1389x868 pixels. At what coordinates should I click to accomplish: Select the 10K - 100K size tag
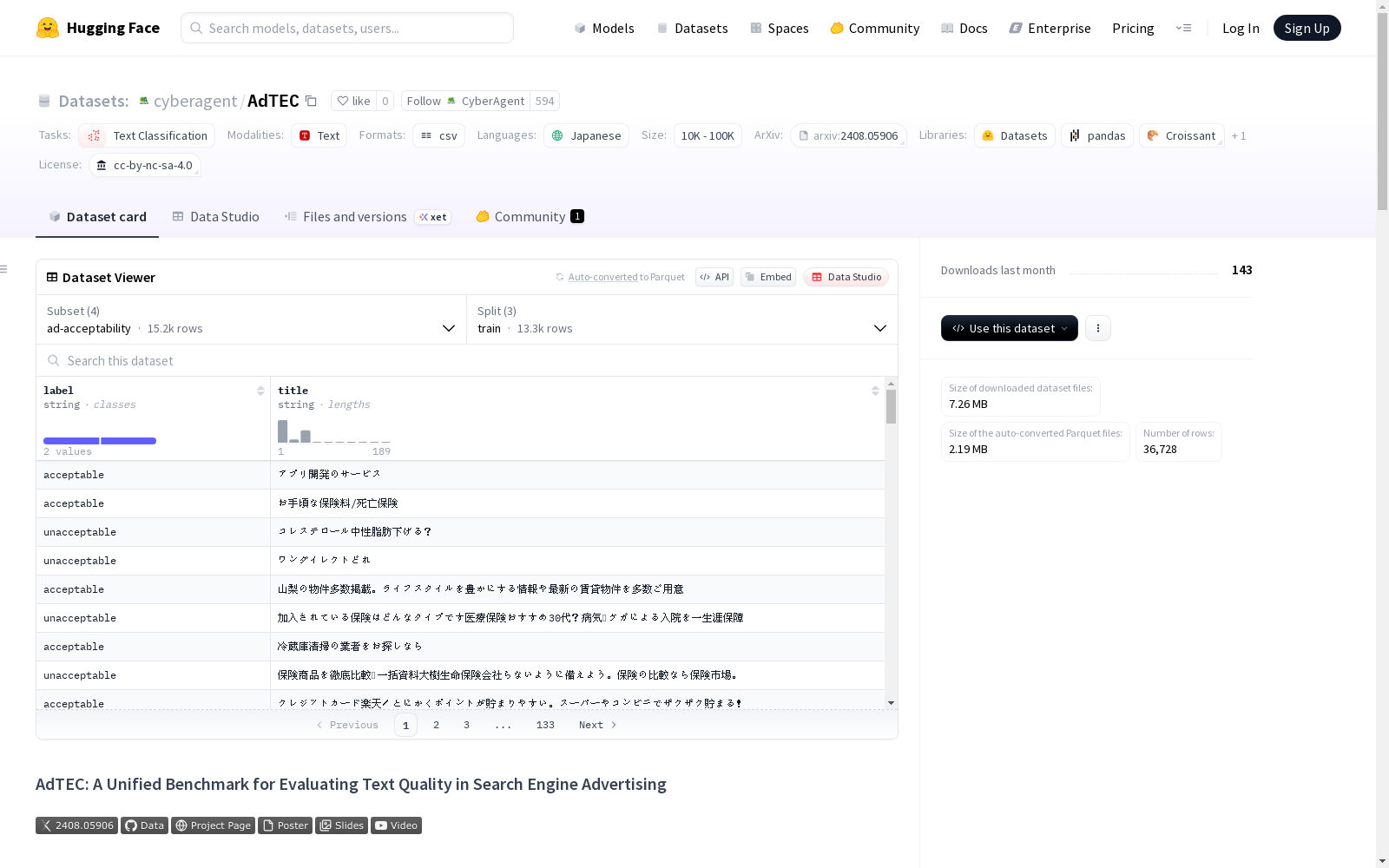click(708, 135)
